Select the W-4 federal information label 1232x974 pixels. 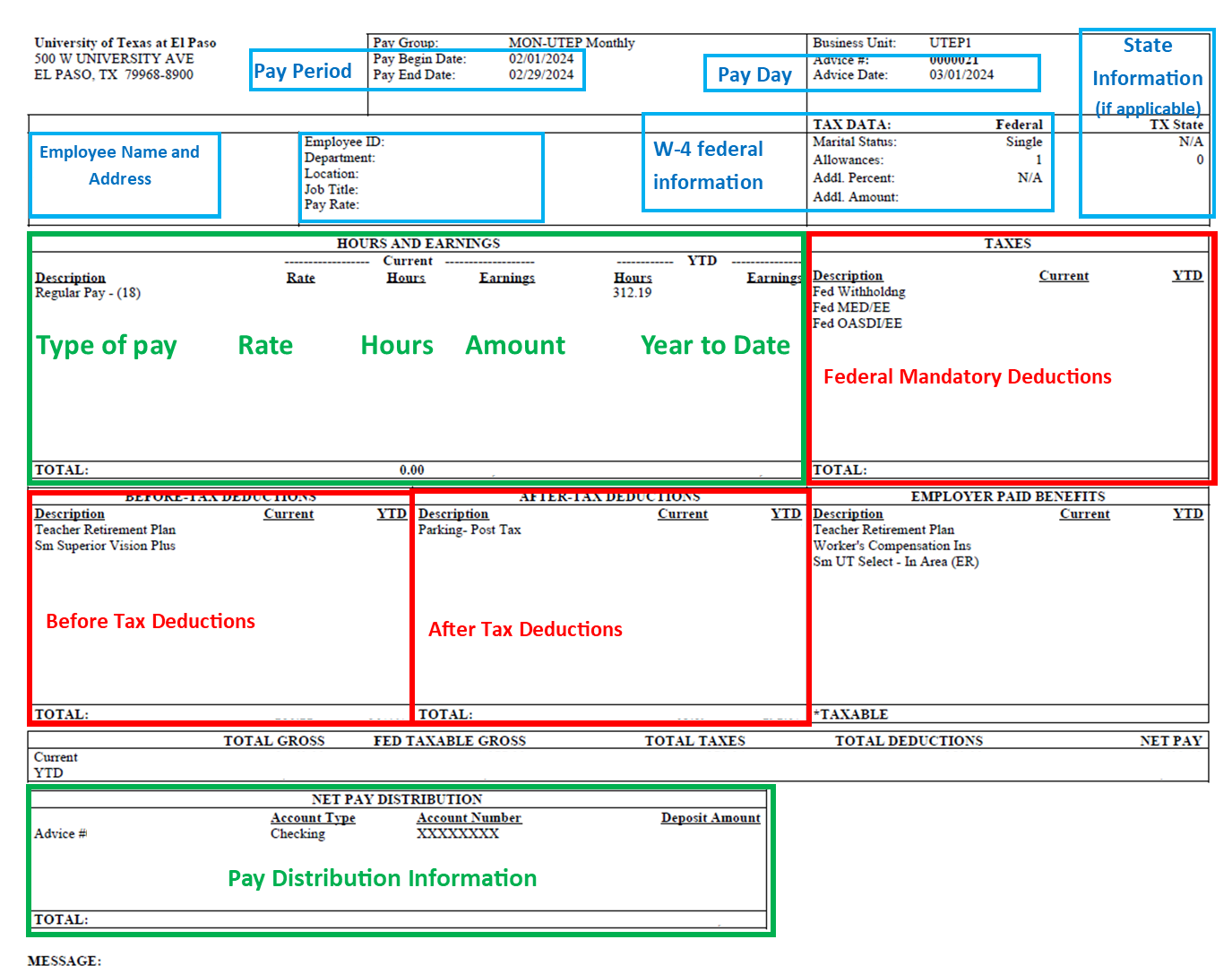click(708, 166)
